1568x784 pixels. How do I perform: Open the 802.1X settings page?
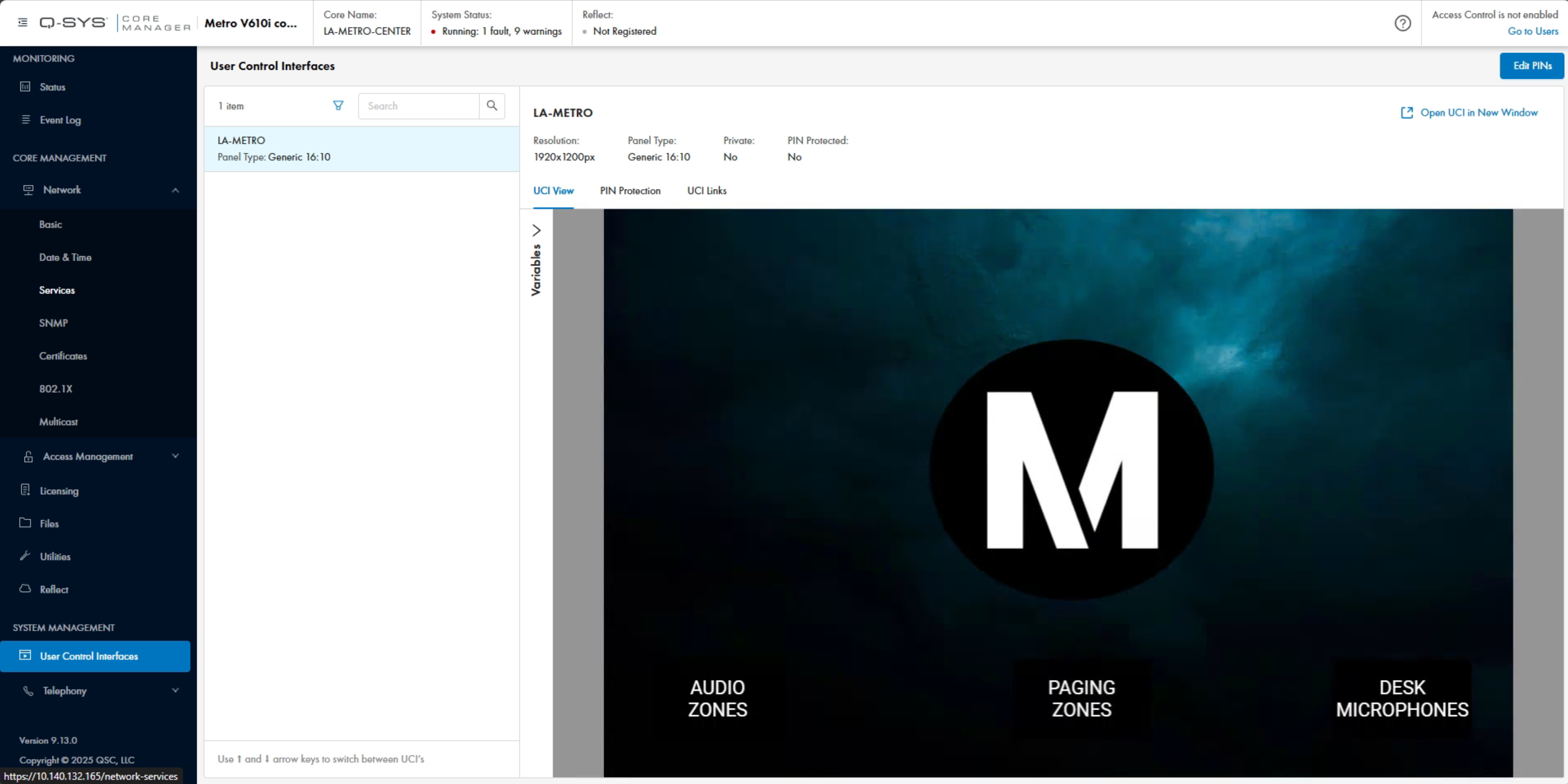pos(56,389)
